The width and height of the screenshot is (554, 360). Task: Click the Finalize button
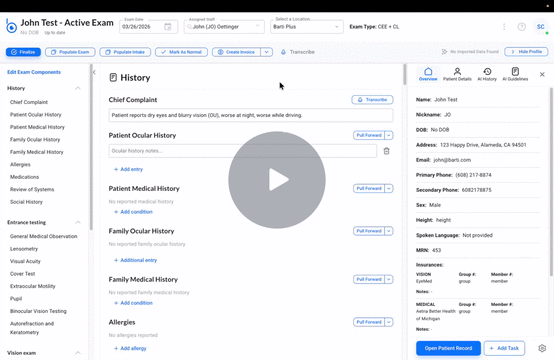[23, 52]
